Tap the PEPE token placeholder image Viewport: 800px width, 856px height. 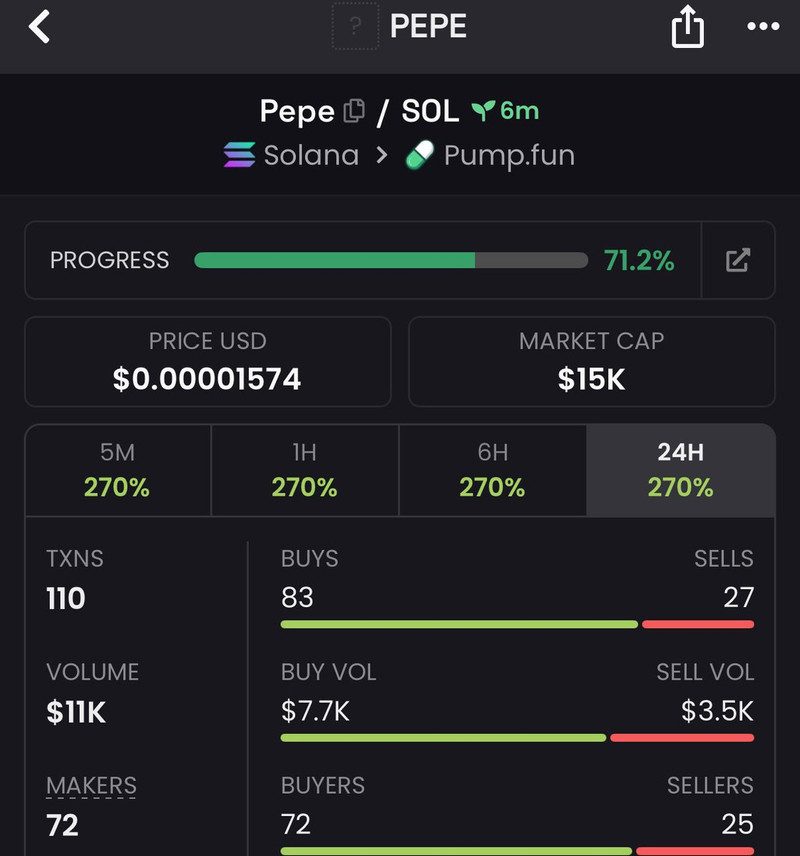tap(355, 27)
